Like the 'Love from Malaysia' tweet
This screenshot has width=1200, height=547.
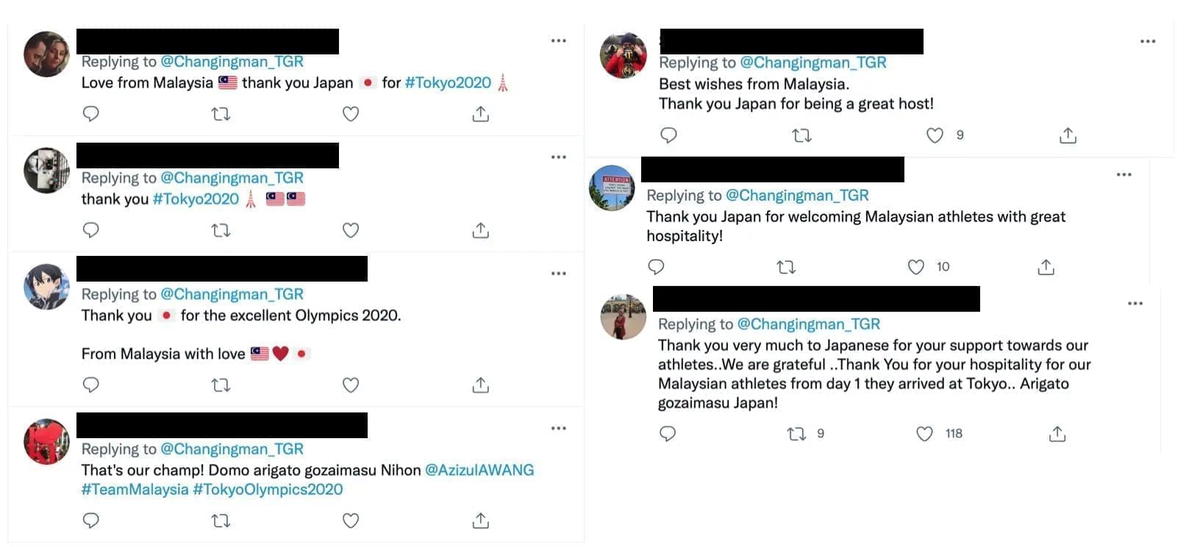point(351,114)
